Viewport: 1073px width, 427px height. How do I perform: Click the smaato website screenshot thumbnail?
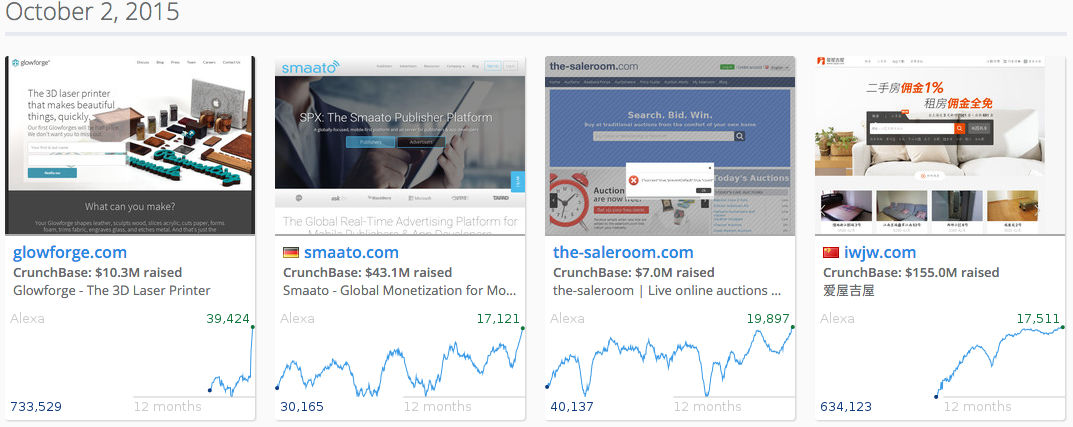point(400,145)
